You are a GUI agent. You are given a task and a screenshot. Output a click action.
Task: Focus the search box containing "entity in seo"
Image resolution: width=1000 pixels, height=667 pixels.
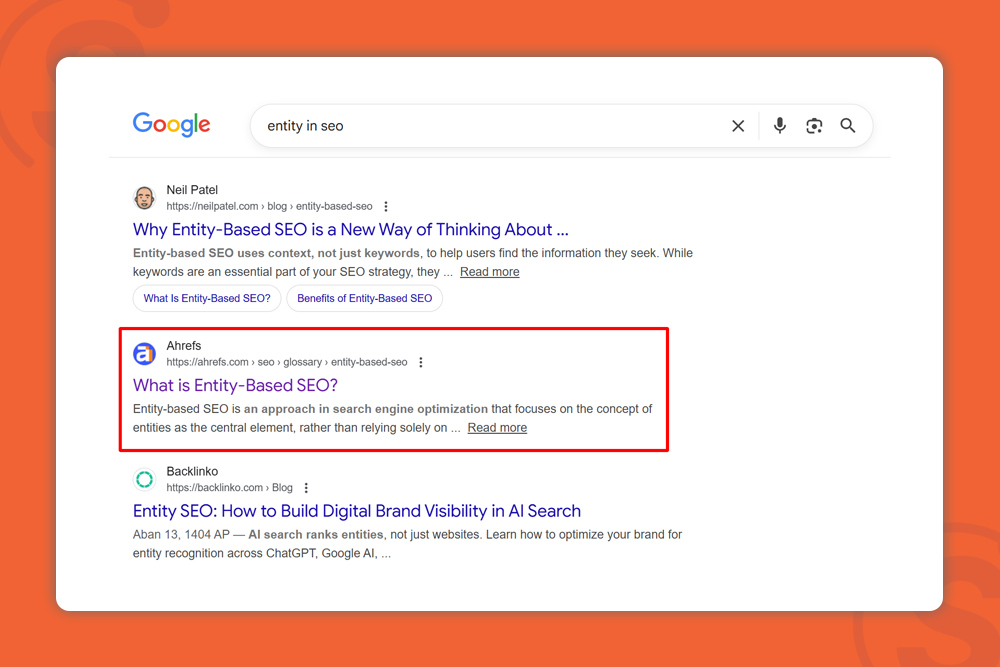(480, 126)
